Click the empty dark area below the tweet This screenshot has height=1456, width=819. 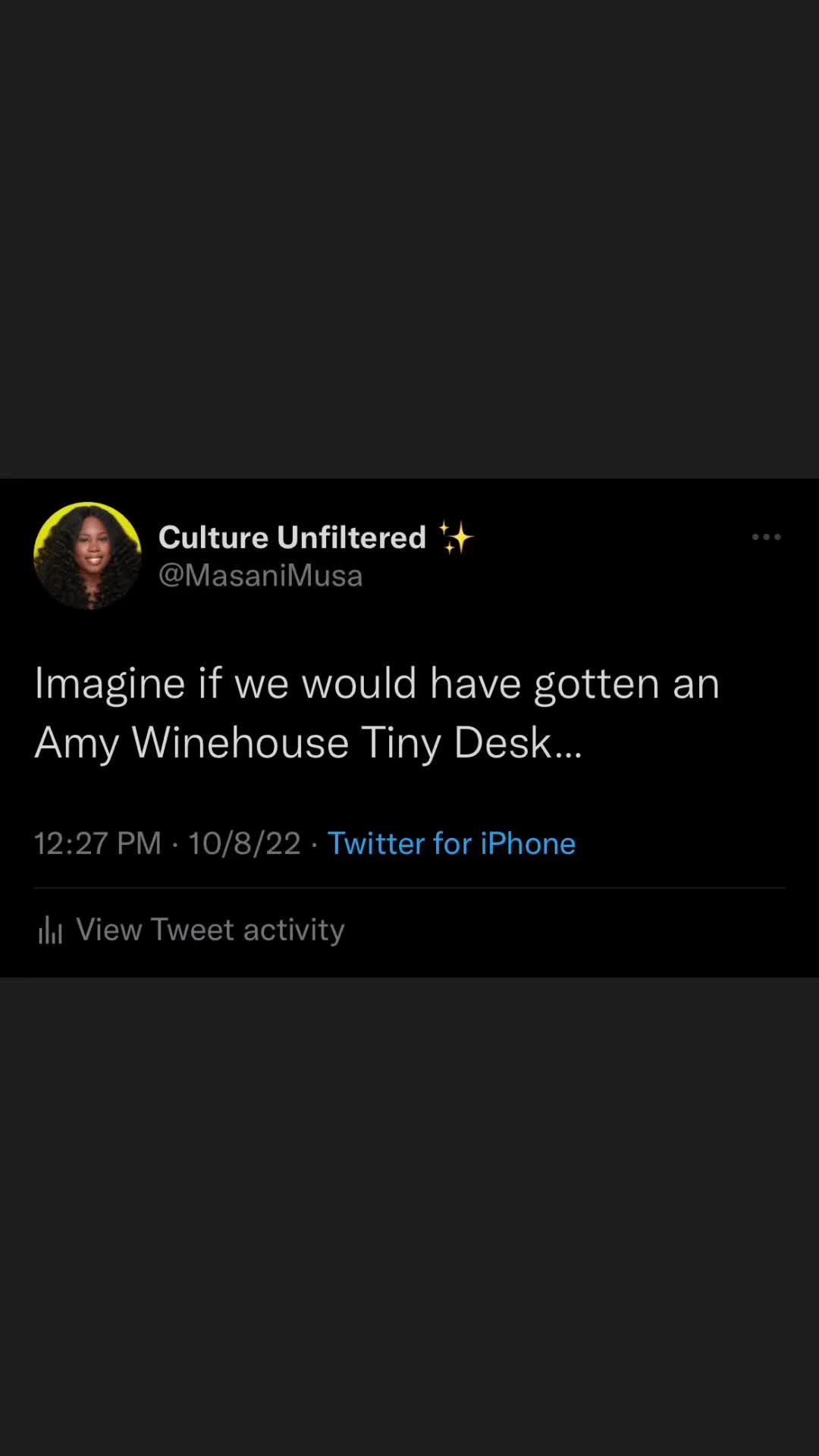click(409, 1213)
